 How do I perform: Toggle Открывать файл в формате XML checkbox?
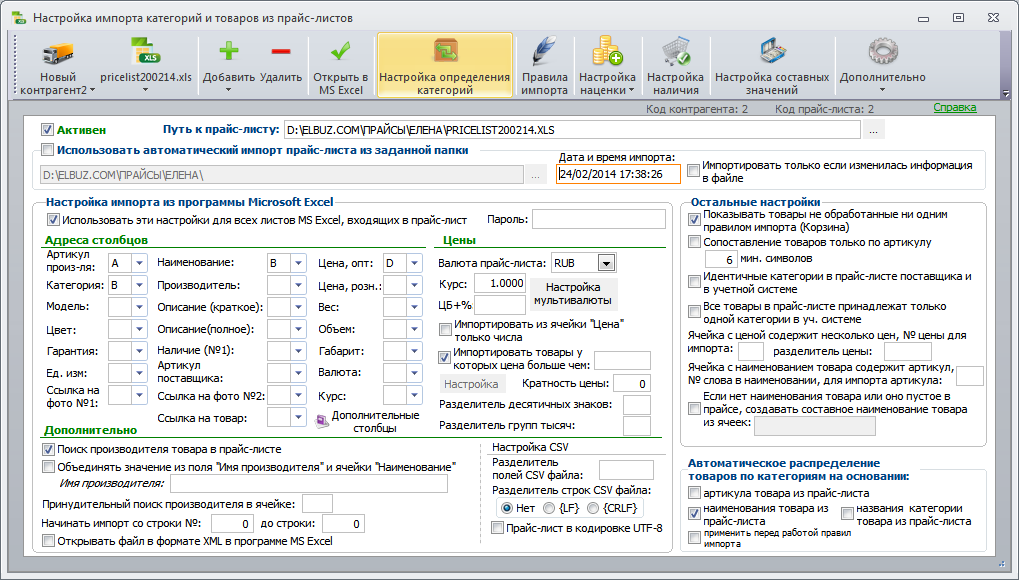click(48, 540)
